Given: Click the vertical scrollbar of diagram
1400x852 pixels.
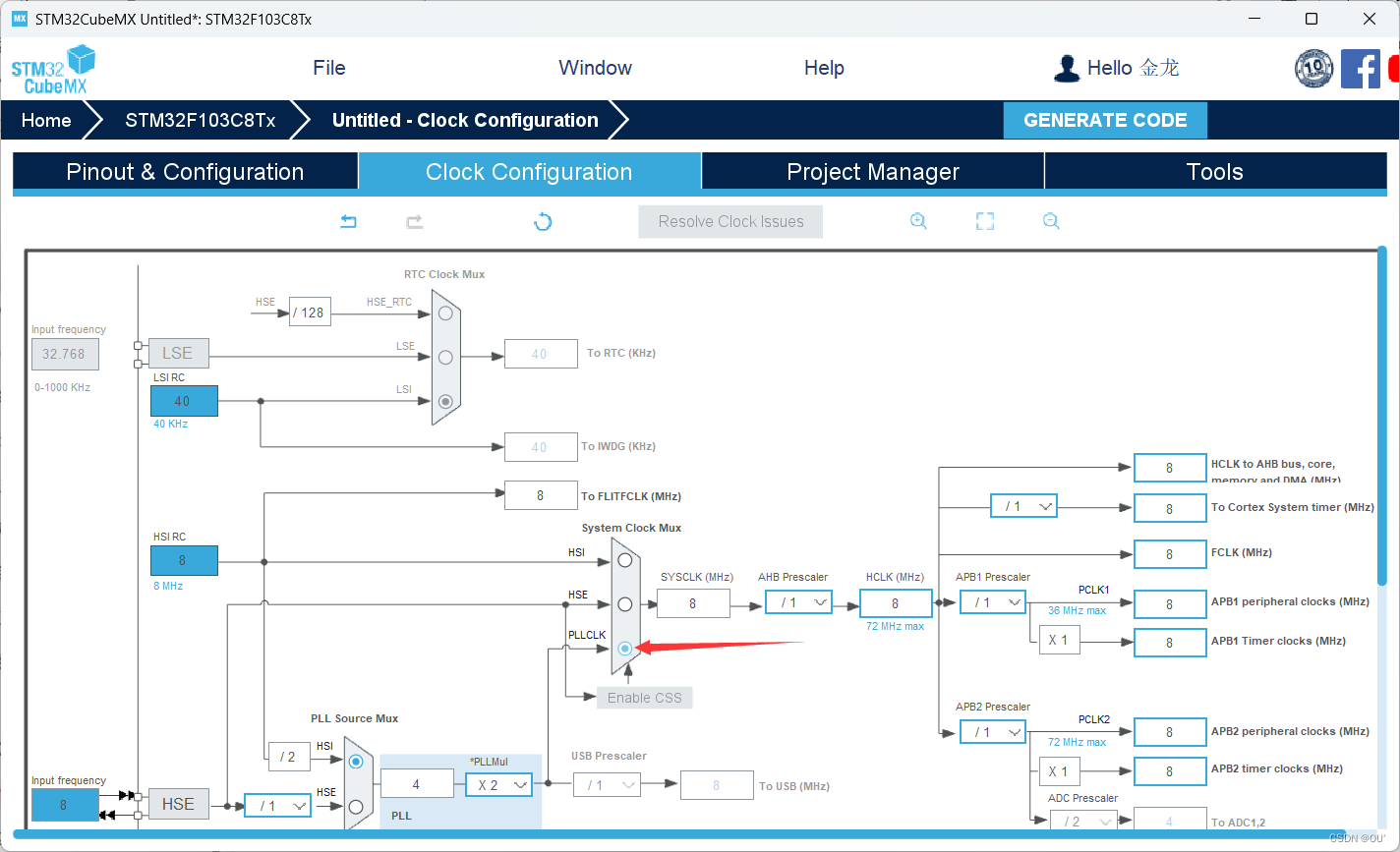Looking at the screenshot, I should pyautogui.click(x=1381, y=417).
